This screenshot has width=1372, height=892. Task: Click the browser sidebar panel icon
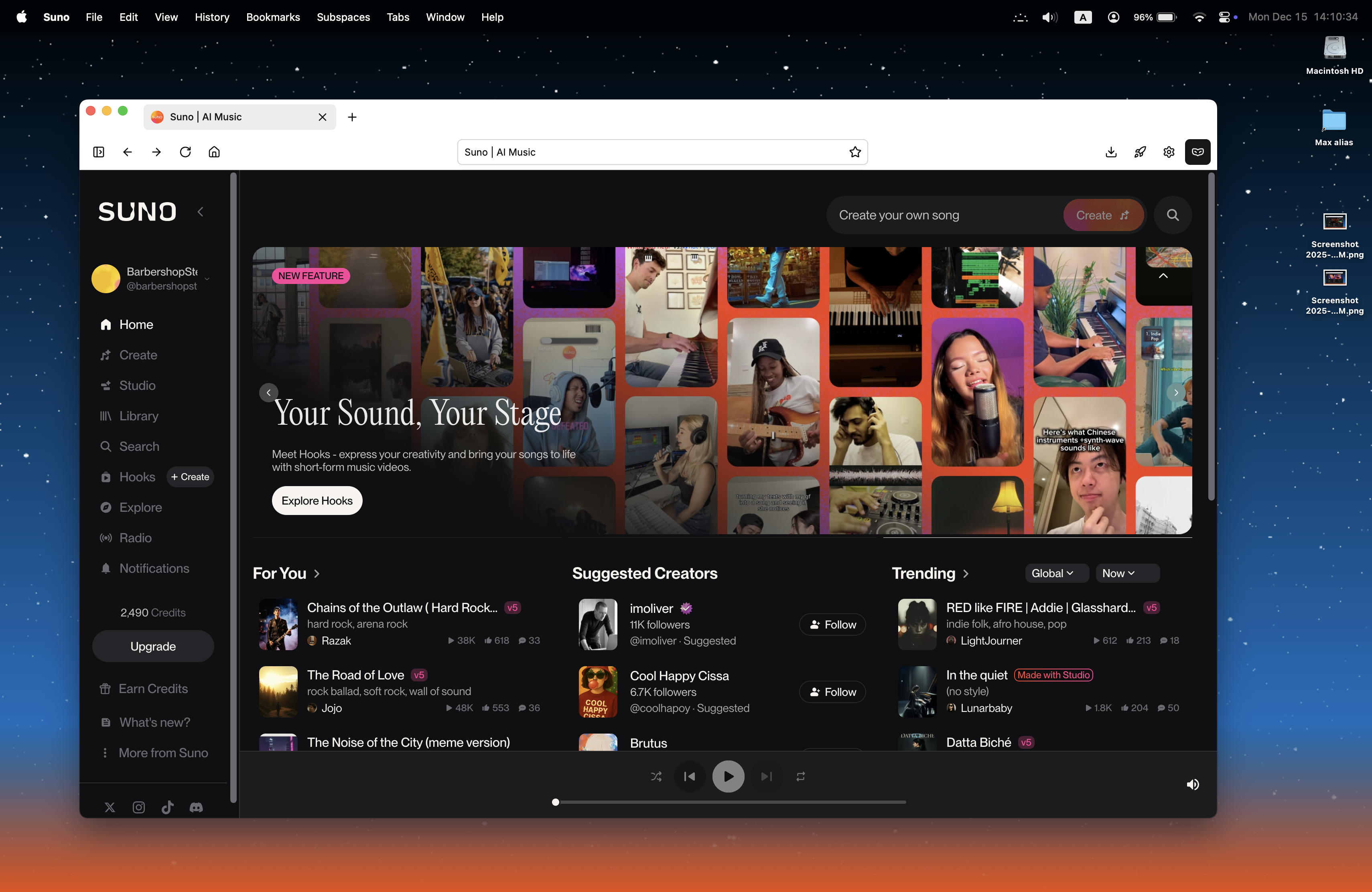pyautogui.click(x=99, y=152)
